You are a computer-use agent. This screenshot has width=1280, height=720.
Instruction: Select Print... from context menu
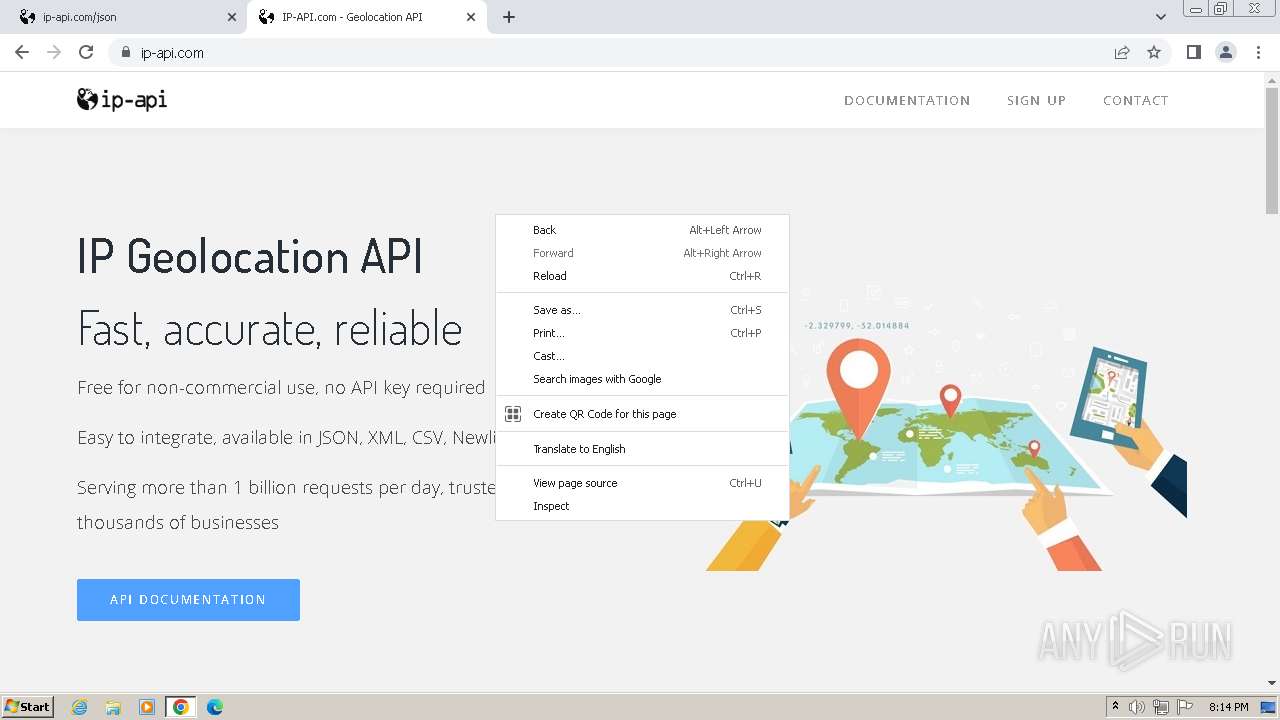pos(642,333)
